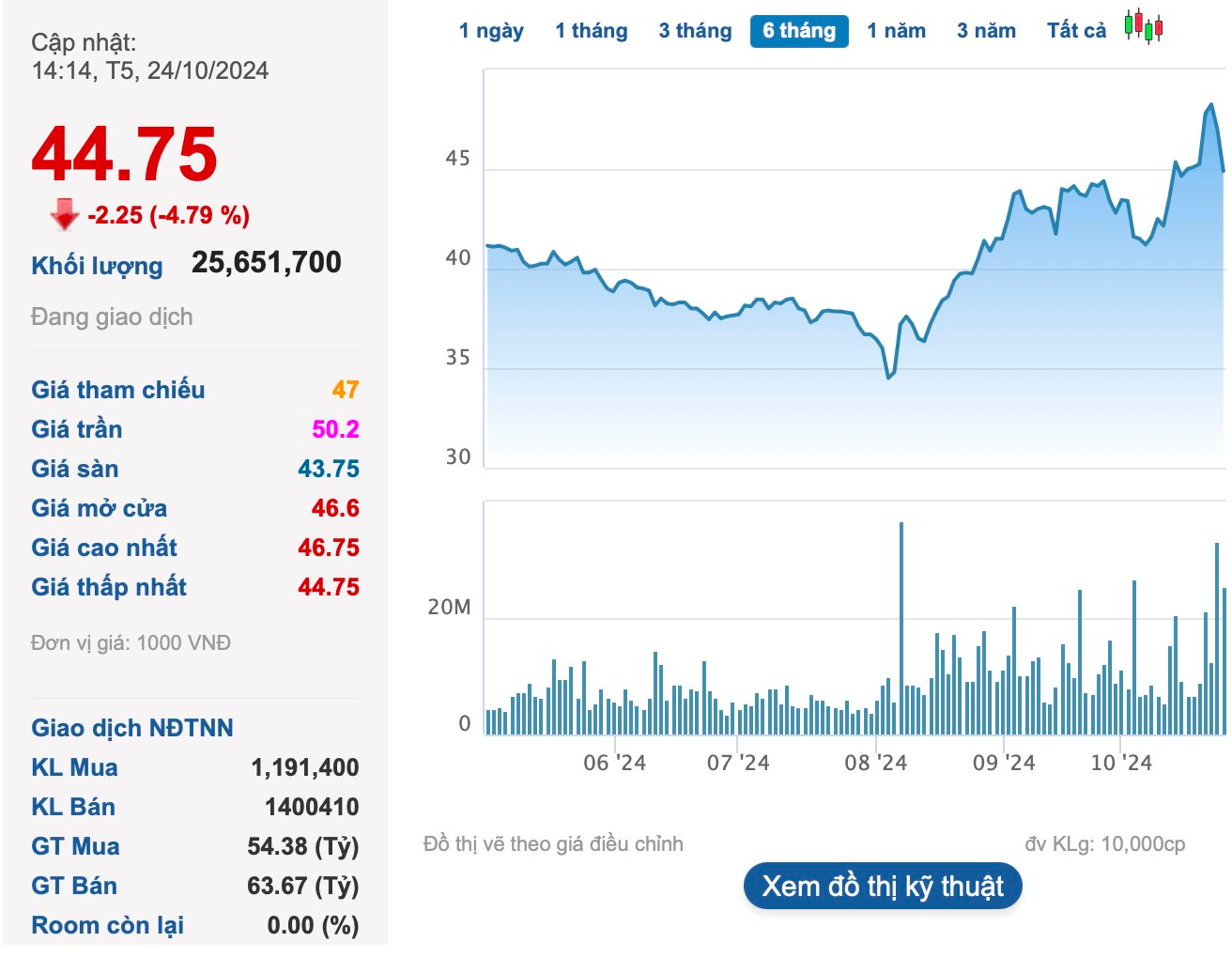Screen dimensions: 1232x958
Task: Click the change value -2.25 (-4.79 %)
Action: point(169,215)
